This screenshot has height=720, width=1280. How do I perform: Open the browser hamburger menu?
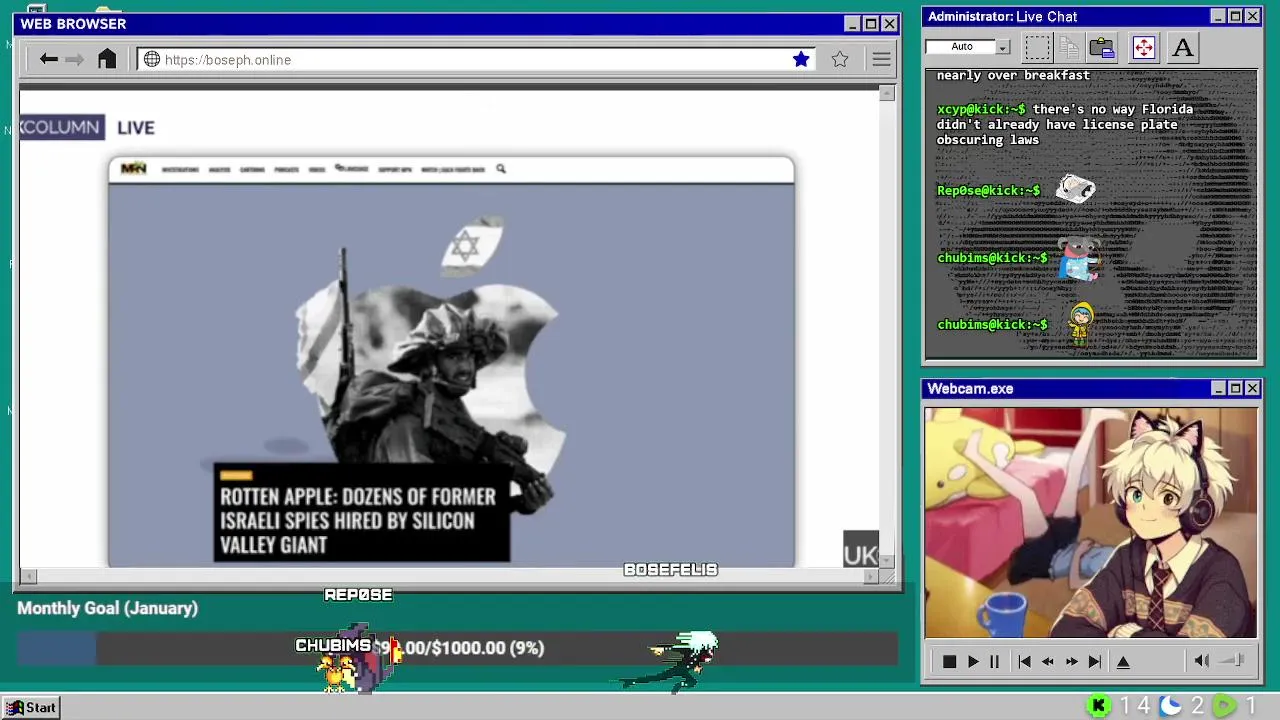pos(881,60)
